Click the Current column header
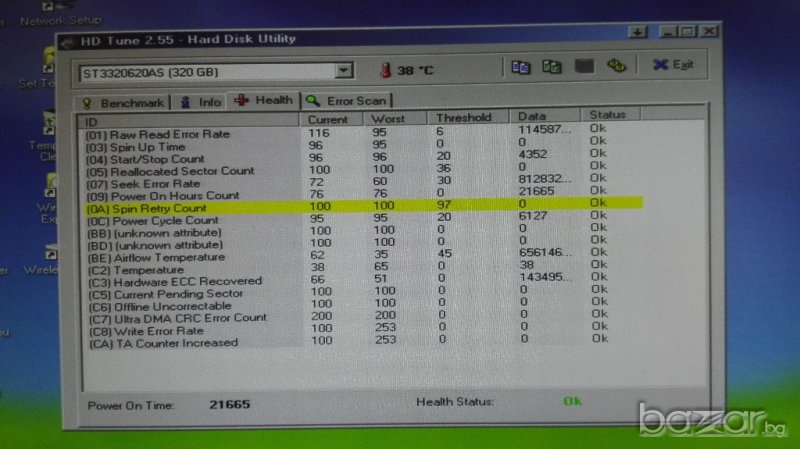The height and width of the screenshot is (449, 800). 328,119
